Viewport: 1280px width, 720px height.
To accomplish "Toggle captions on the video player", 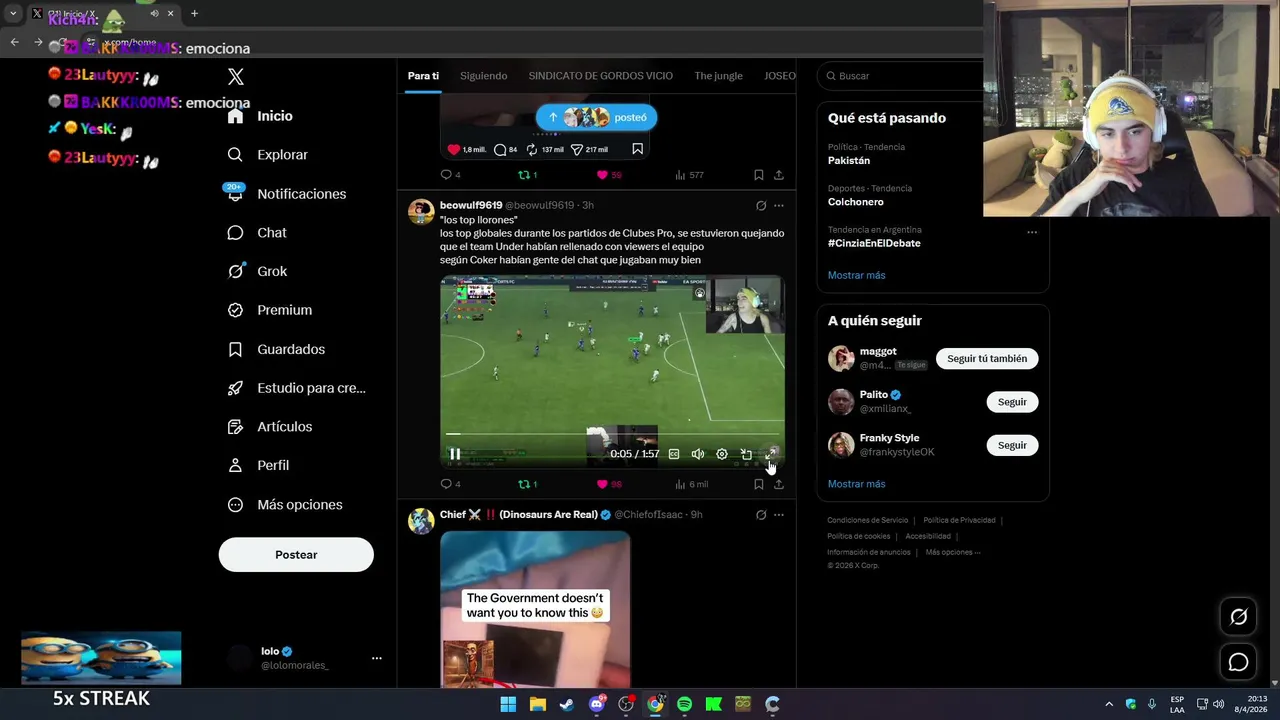I will [674, 454].
